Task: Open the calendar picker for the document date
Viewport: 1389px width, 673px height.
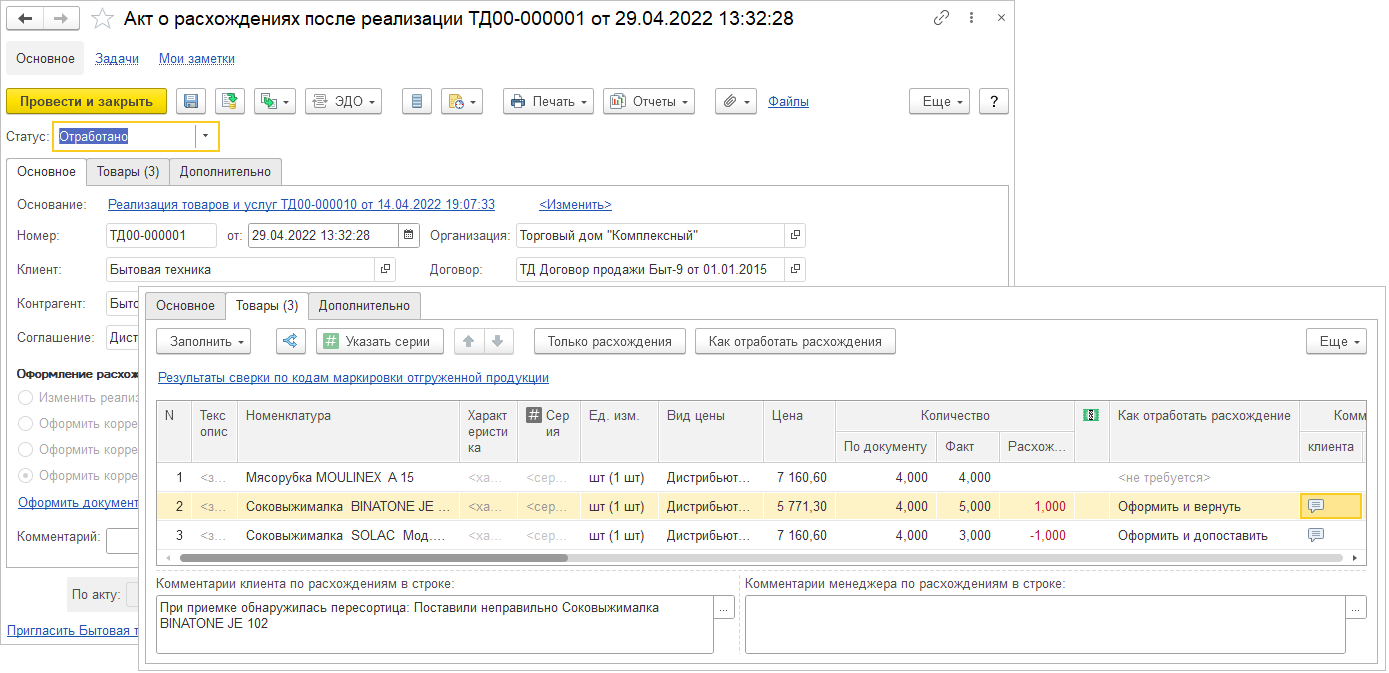Action: [409, 236]
